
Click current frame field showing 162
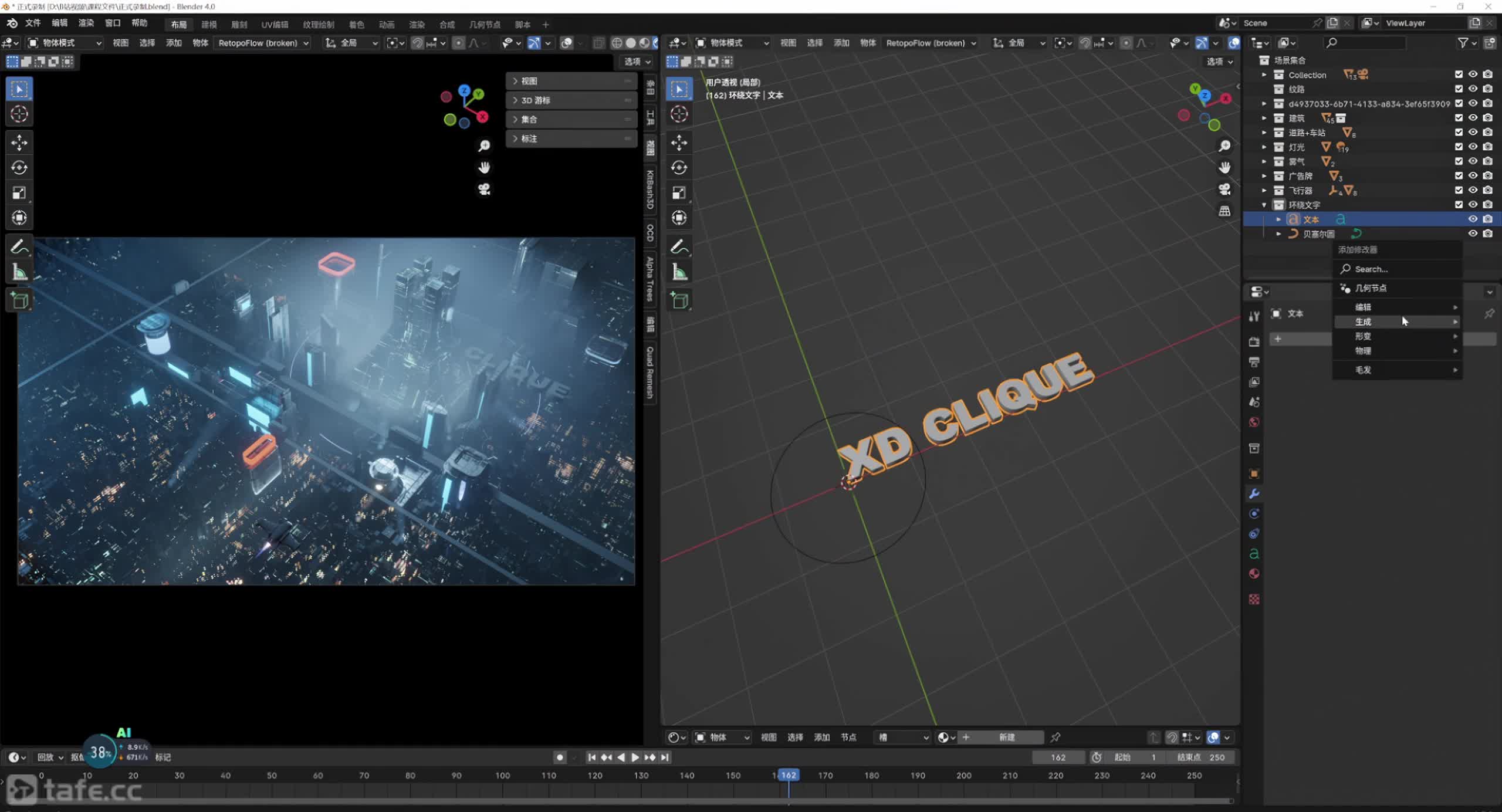(1058, 757)
